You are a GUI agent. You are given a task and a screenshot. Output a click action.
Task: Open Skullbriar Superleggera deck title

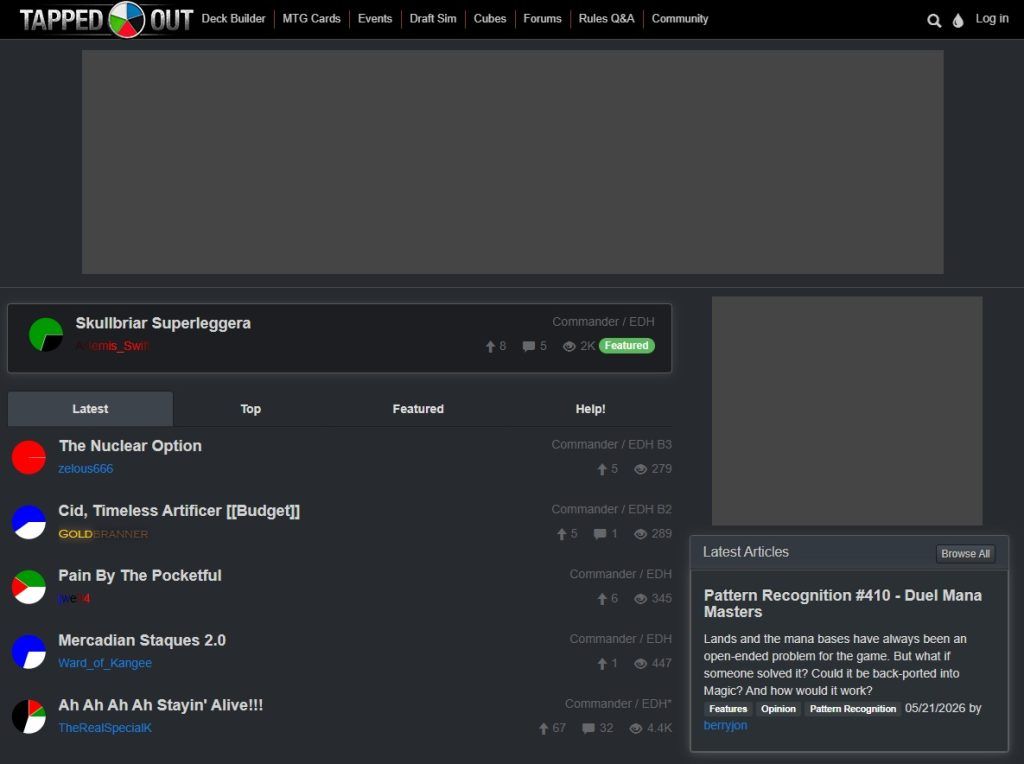[x=163, y=323]
